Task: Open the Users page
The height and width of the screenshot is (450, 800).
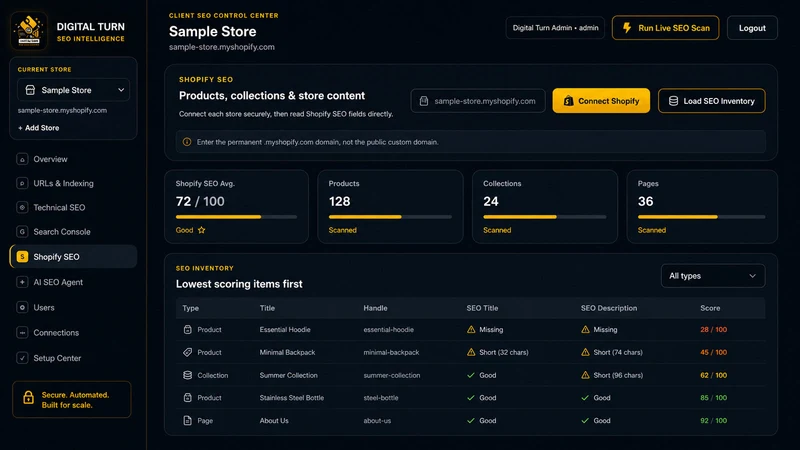Action: click(73, 308)
